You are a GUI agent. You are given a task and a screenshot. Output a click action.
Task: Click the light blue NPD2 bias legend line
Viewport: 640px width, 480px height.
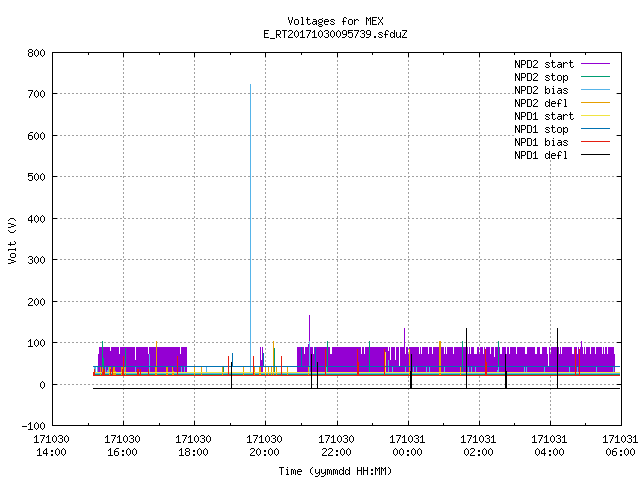click(x=595, y=89)
